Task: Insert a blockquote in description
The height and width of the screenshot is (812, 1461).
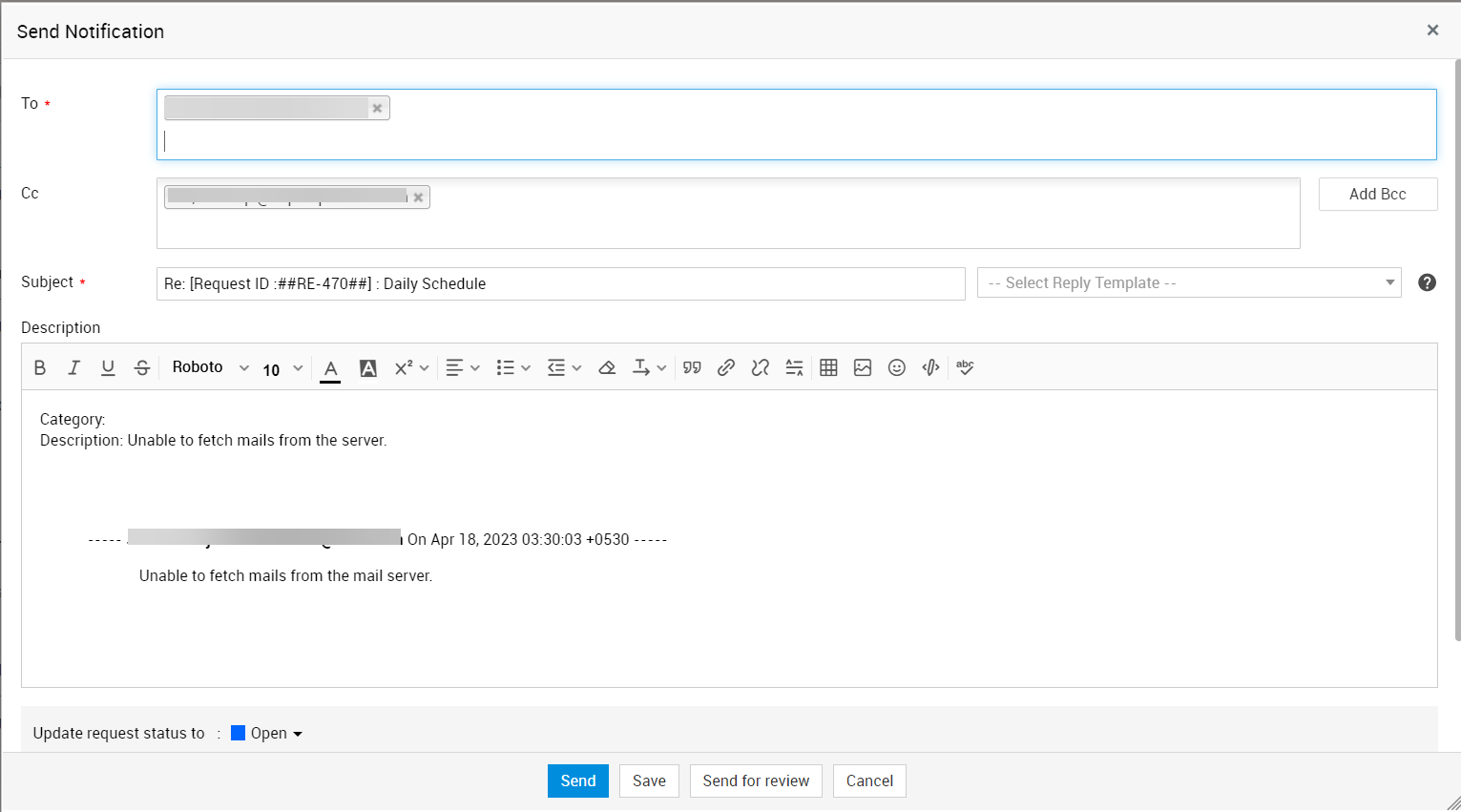Action: tap(692, 368)
